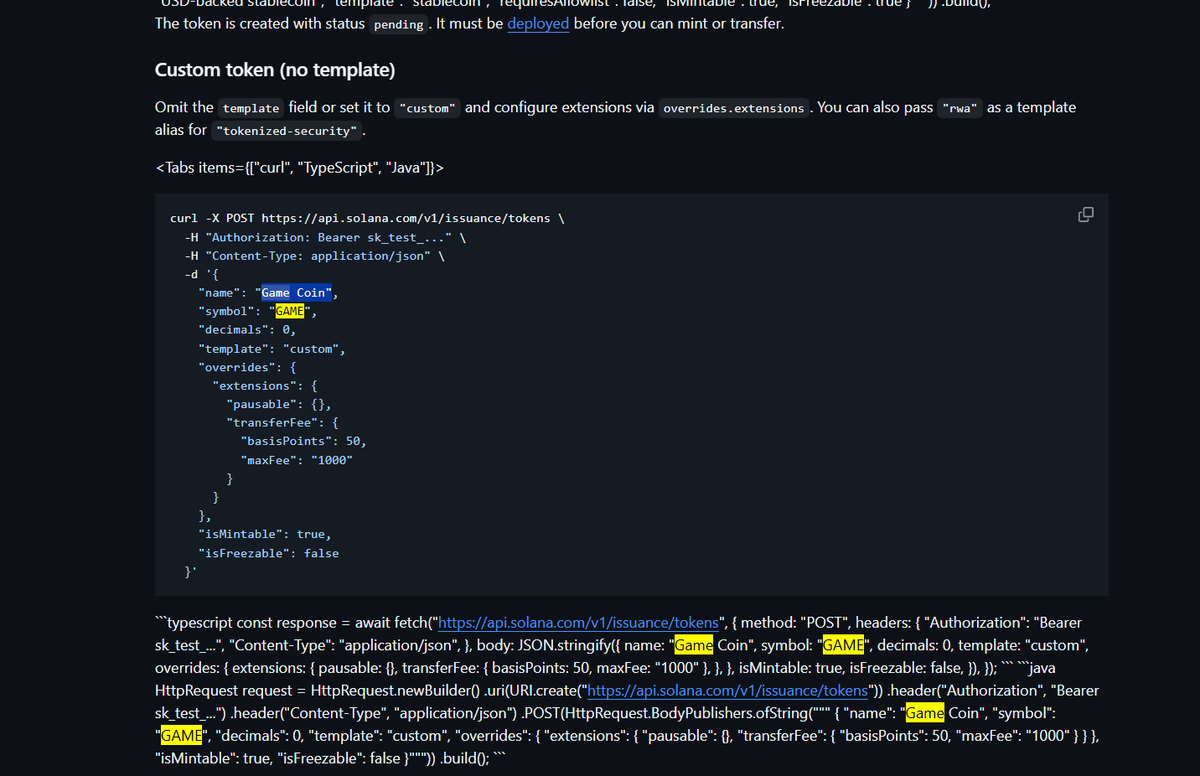Click the "basisPoints": 50 line
The height and width of the screenshot is (776, 1200).
click(x=303, y=441)
